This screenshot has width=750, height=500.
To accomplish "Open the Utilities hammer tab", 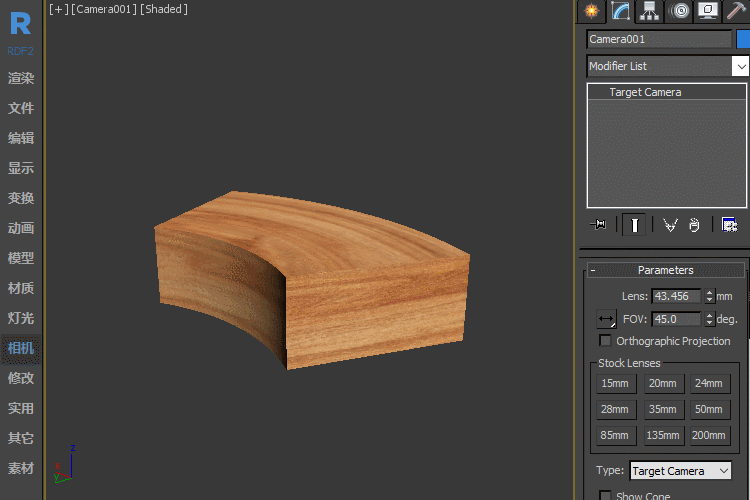I will click(x=737, y=11).
